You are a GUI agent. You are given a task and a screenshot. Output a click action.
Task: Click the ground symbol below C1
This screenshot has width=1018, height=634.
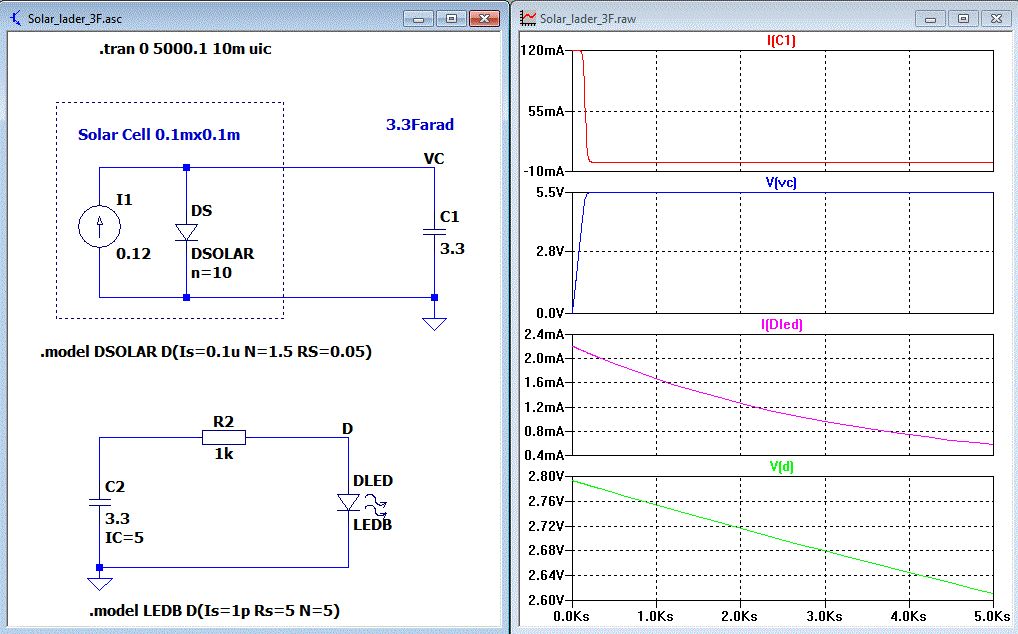434,322
